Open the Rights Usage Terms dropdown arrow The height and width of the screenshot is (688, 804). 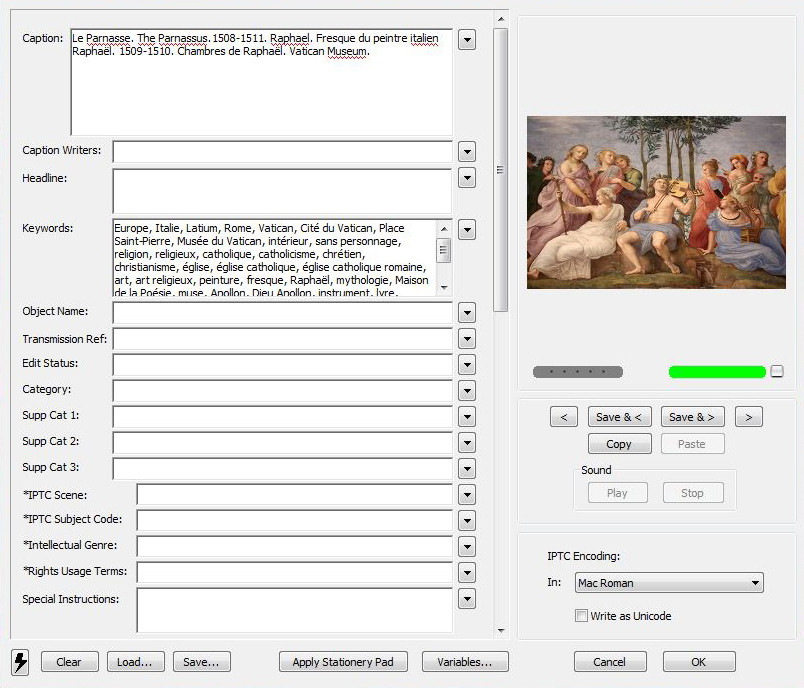click(467, 573)
